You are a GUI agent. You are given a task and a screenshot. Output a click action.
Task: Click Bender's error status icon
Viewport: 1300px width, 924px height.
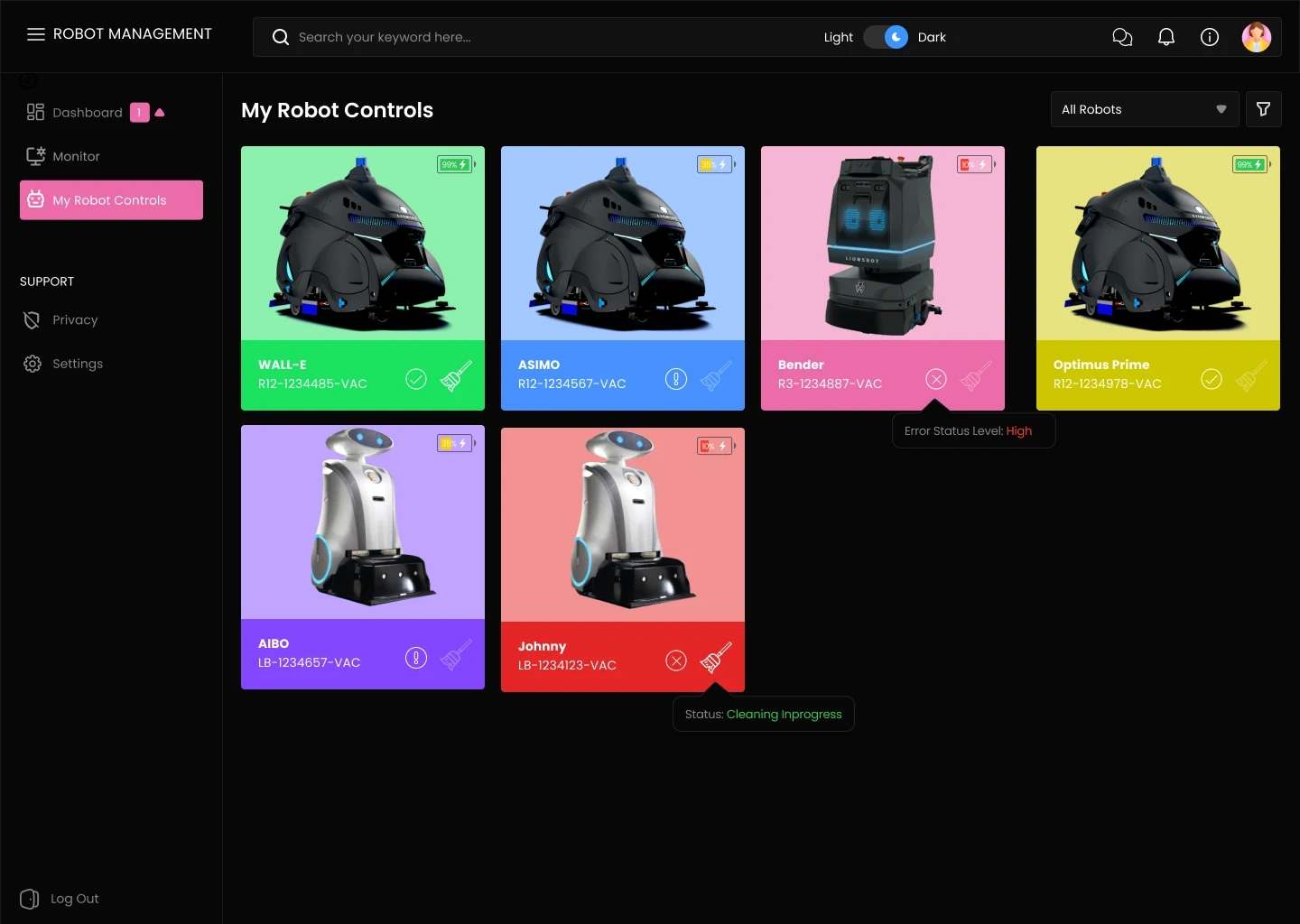click(936, 379)
